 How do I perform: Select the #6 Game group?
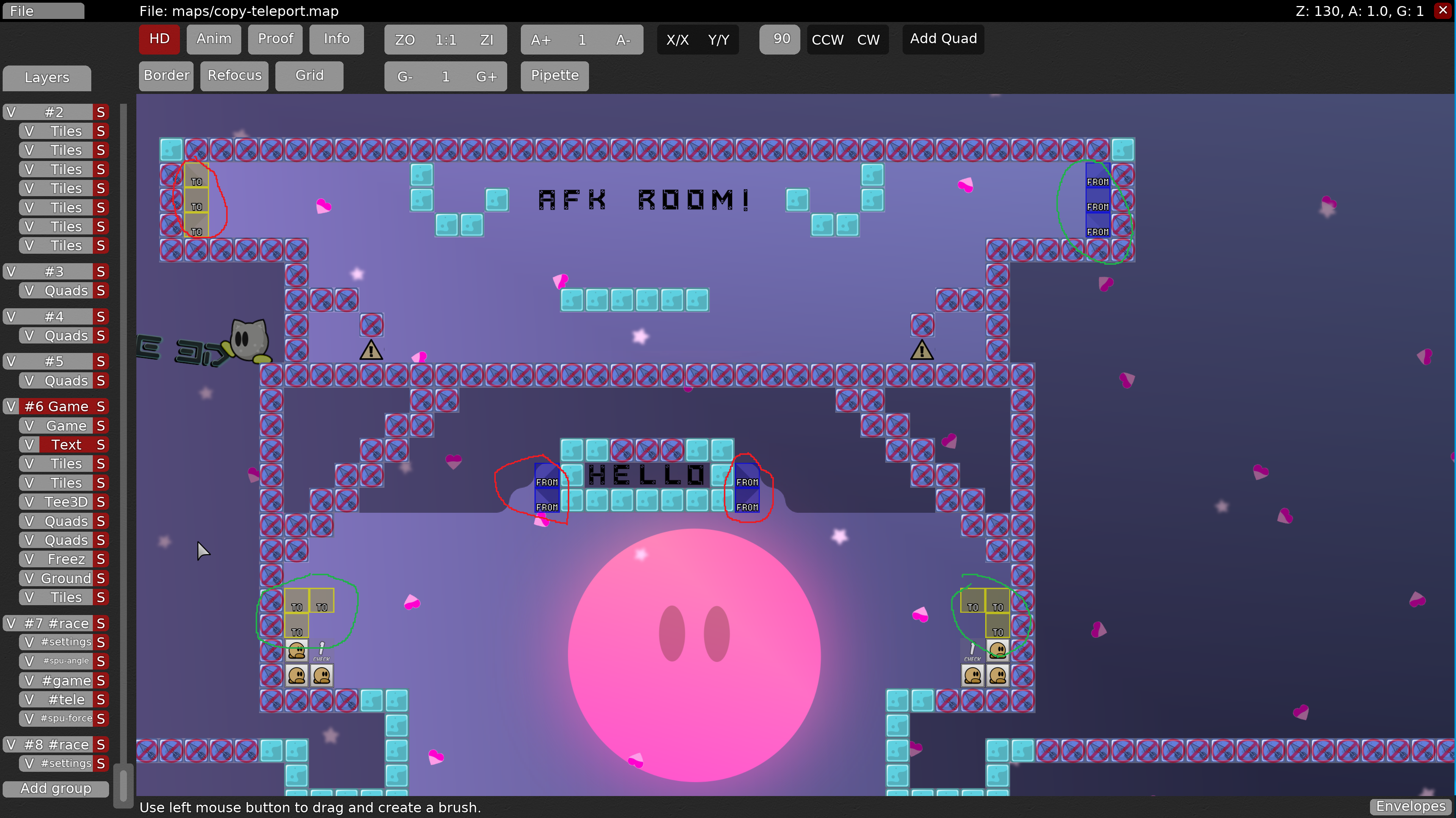56,406
